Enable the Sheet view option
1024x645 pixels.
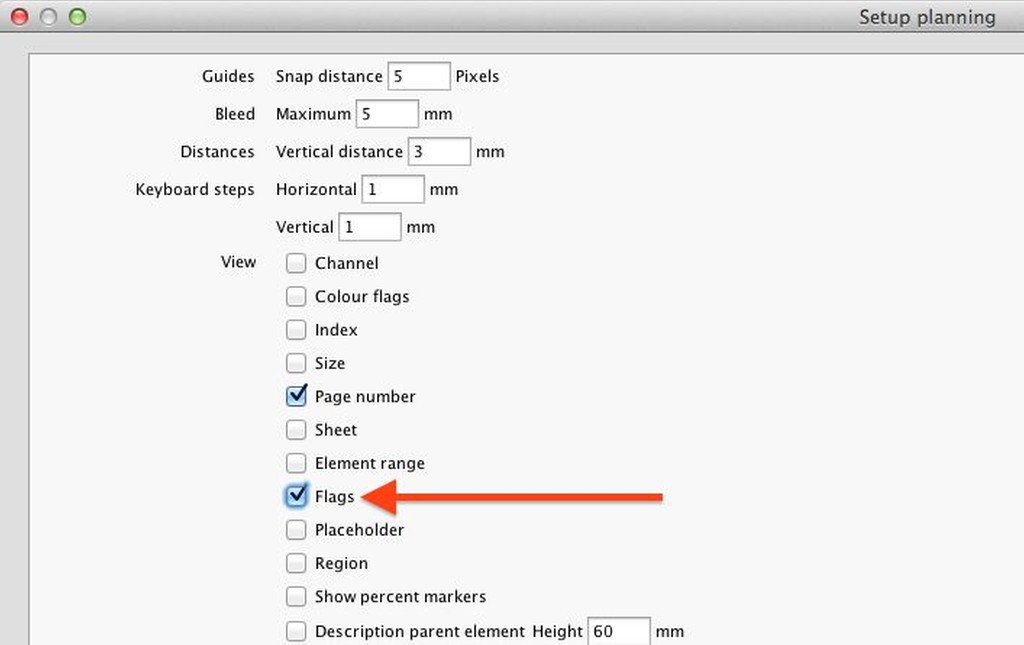(296, 429)
